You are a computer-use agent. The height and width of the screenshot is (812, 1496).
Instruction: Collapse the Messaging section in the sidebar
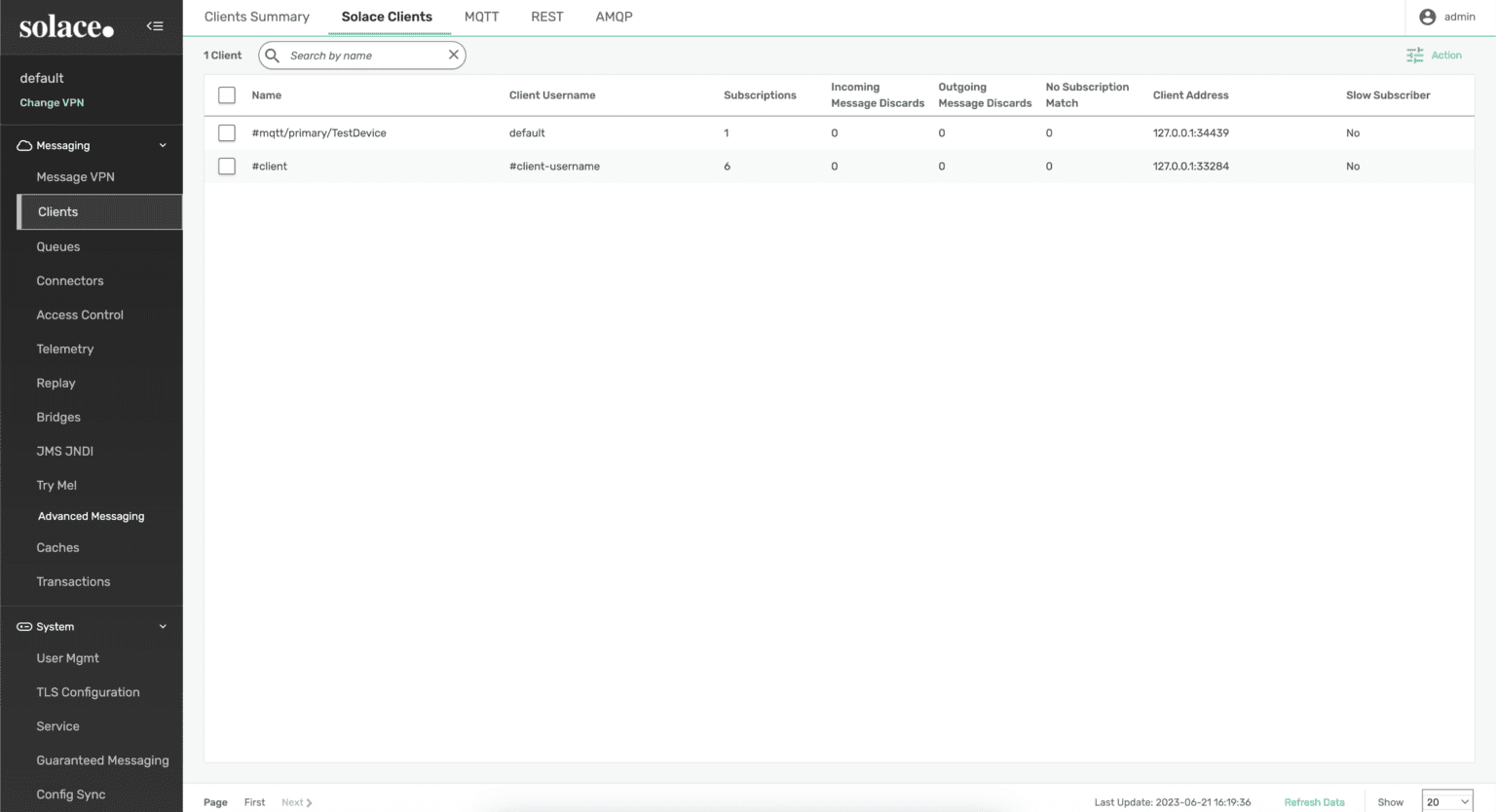(163, 144)
